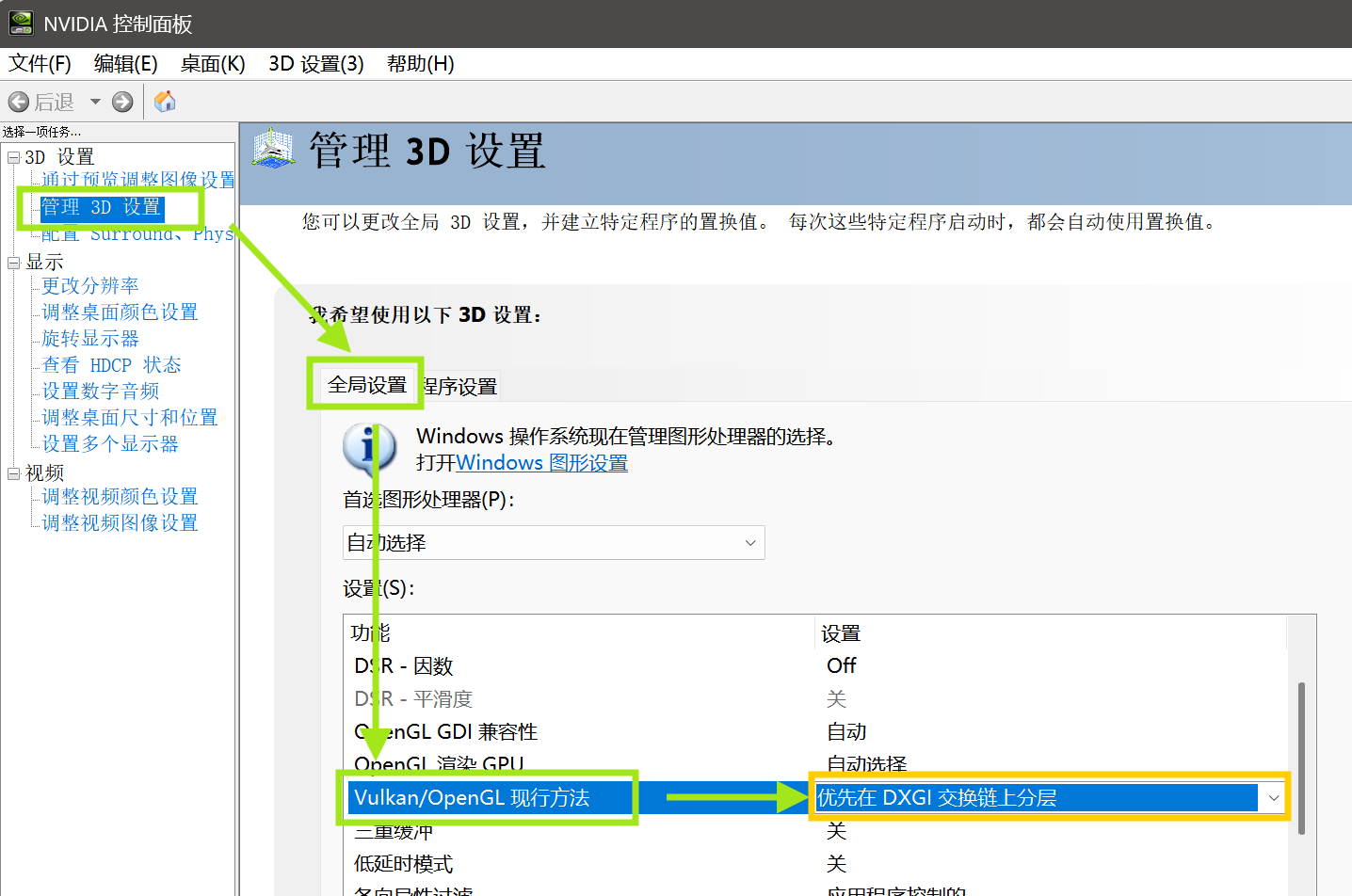1352x896 pixels.
Task: Click the Forward arrow toolbar icon
Action: (122, 102)
